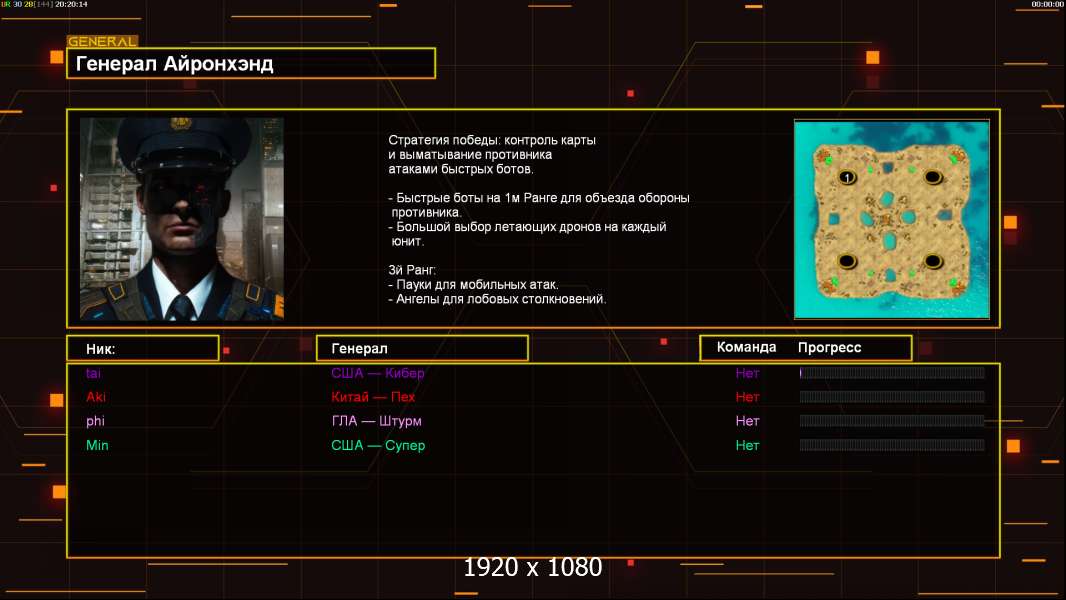Click General Ironhand's portrait image
This screenshot has height=600, width=1066.
pos(182,219)
